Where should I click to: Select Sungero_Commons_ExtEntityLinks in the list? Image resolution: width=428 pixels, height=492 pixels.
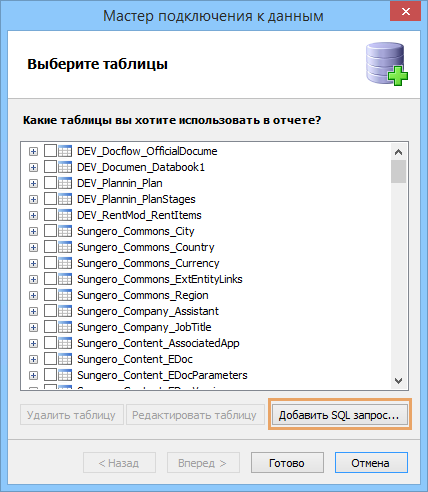pyautogui.click(x=160, y=279)
